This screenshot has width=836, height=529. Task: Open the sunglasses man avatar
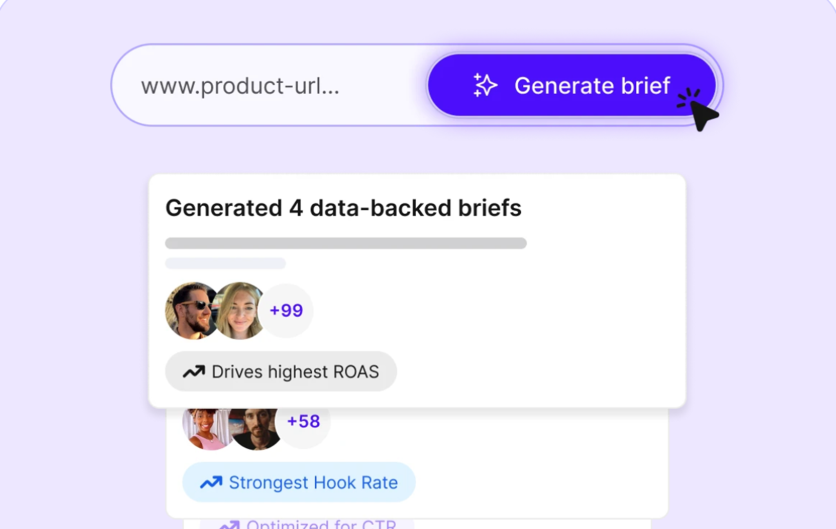pyautogui.click(x=192, y=310)
